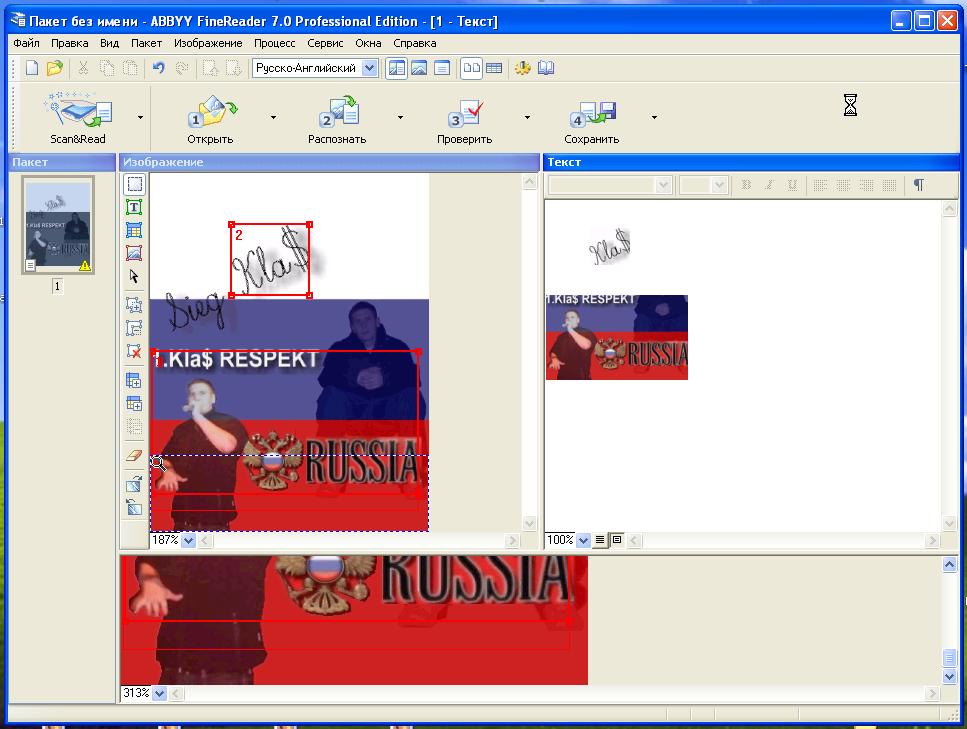Toggle the two-page view button

pos(470,68)
